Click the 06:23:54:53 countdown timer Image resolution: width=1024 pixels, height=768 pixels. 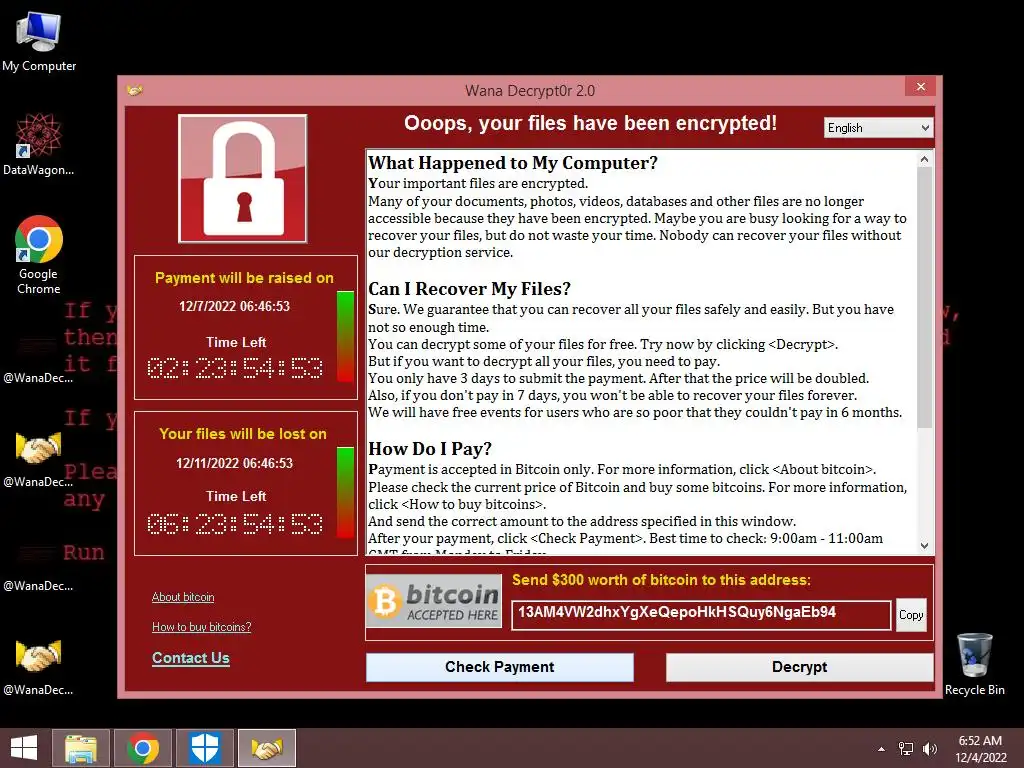click(x=235, y=524)
